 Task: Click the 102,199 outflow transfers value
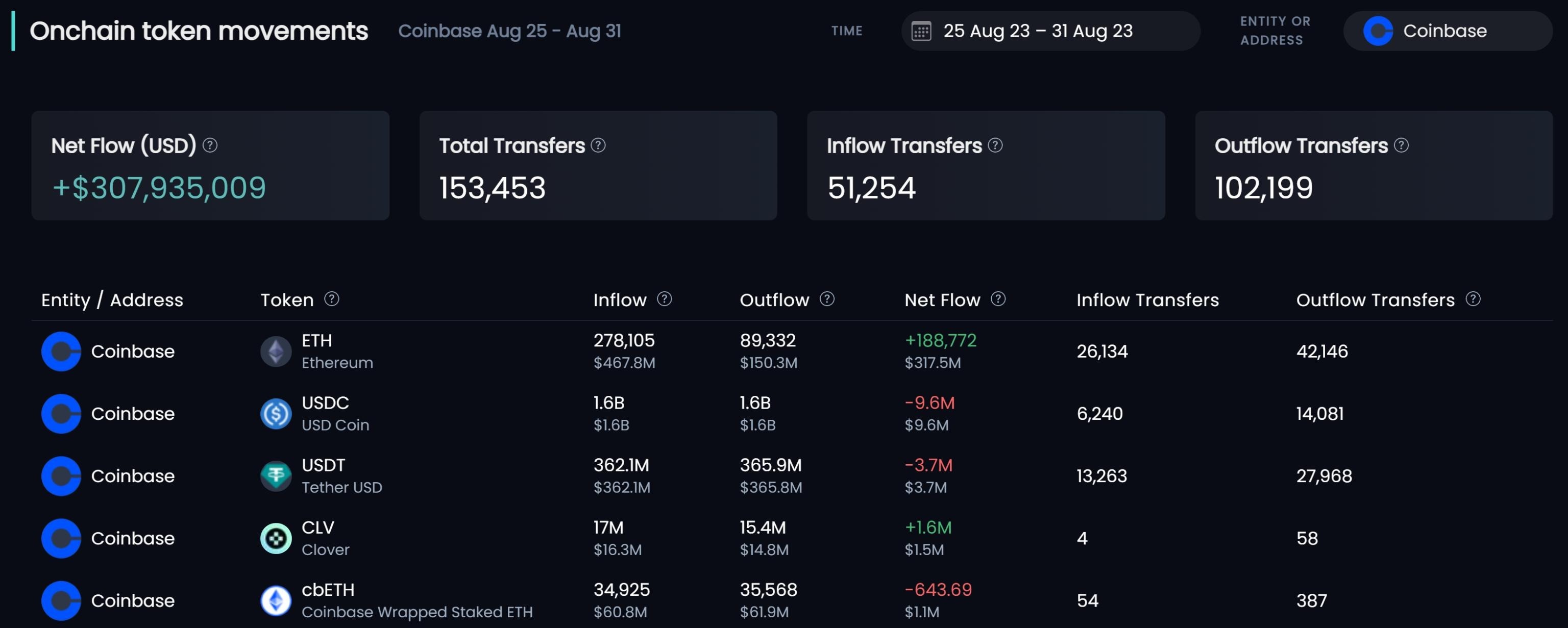(x=1264, y=187)
